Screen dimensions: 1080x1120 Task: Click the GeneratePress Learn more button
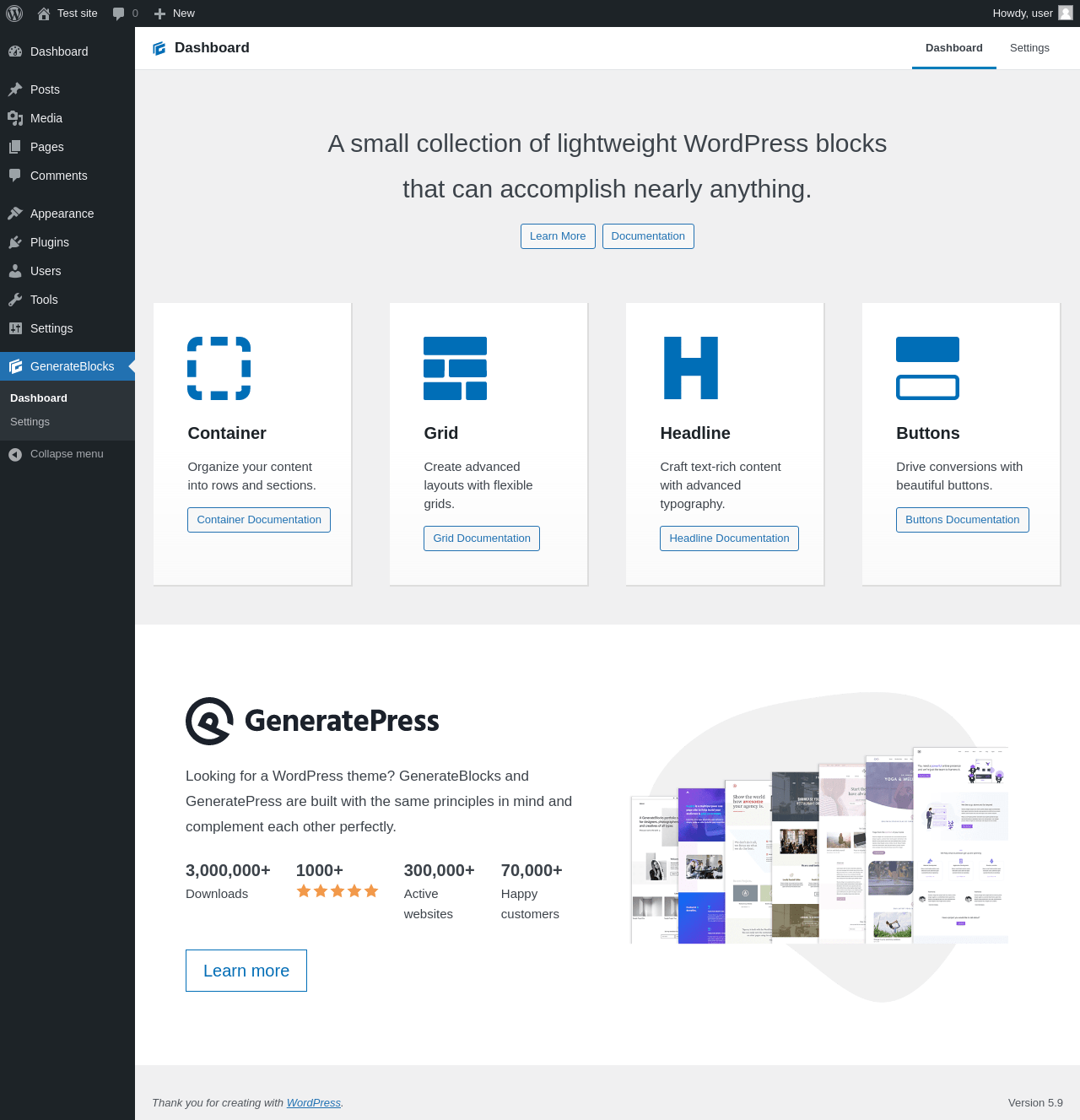click(246, 971)
